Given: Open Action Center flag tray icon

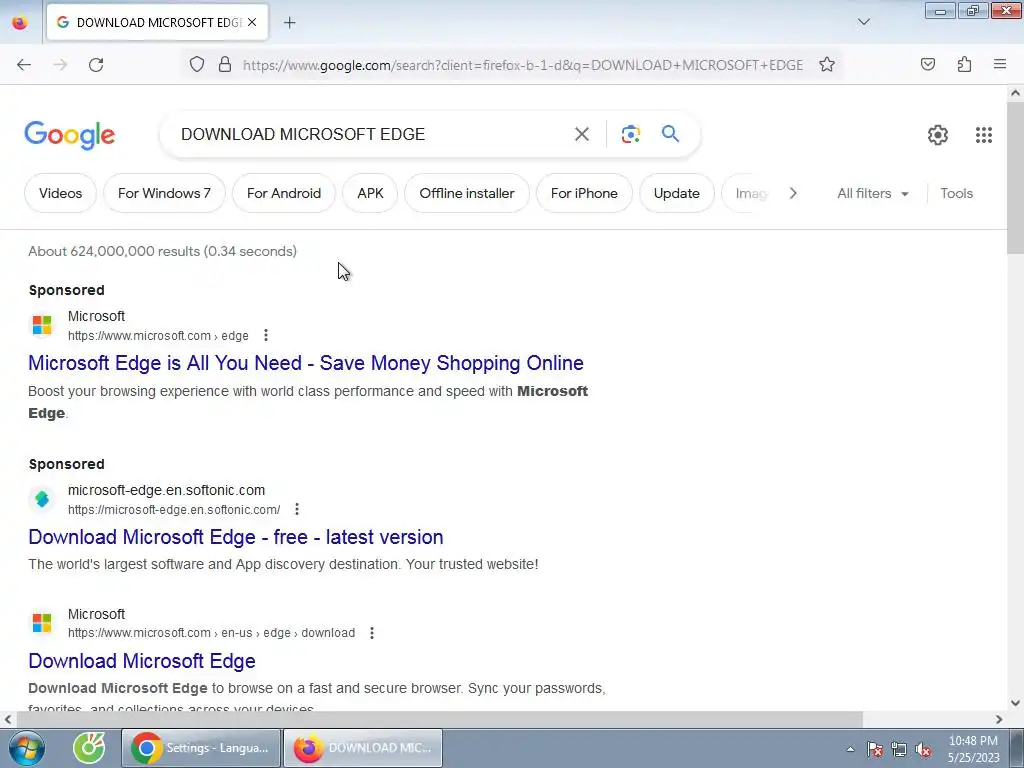Looking at the screenshot, I should coord(875,749).
